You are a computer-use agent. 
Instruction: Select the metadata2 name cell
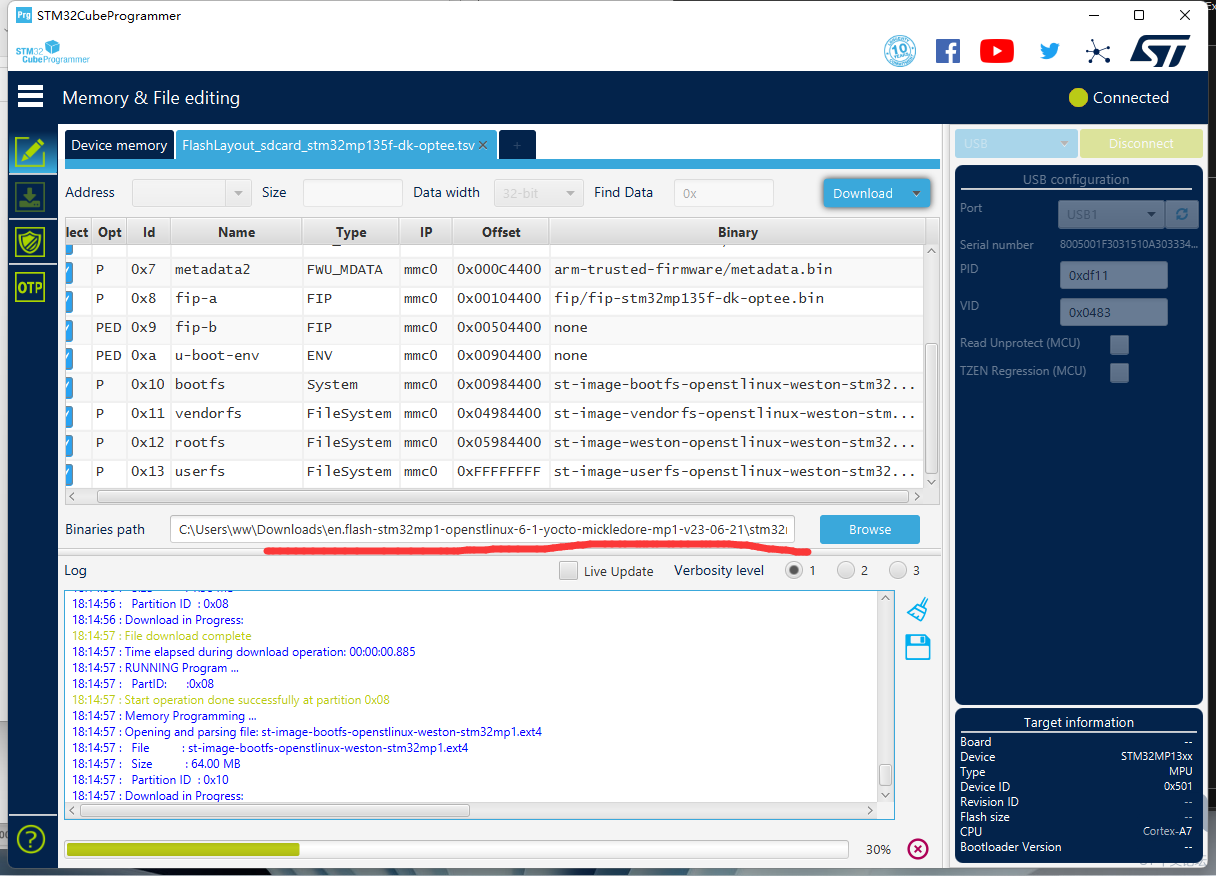(x=236, y=269)
